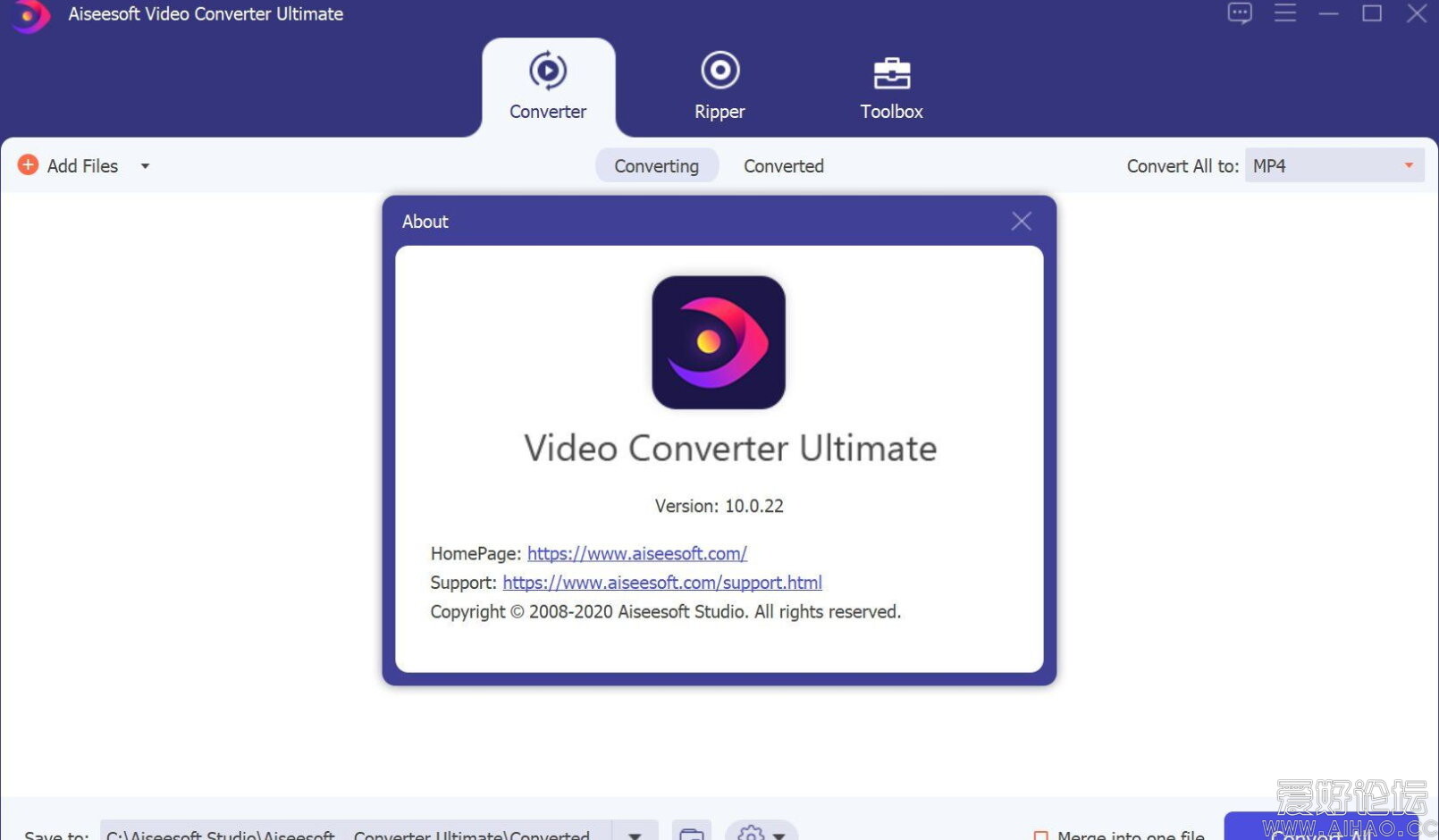Open the aiseesoft.com support.html link
The image size is (1439, 840).
[x=662, y=583]
